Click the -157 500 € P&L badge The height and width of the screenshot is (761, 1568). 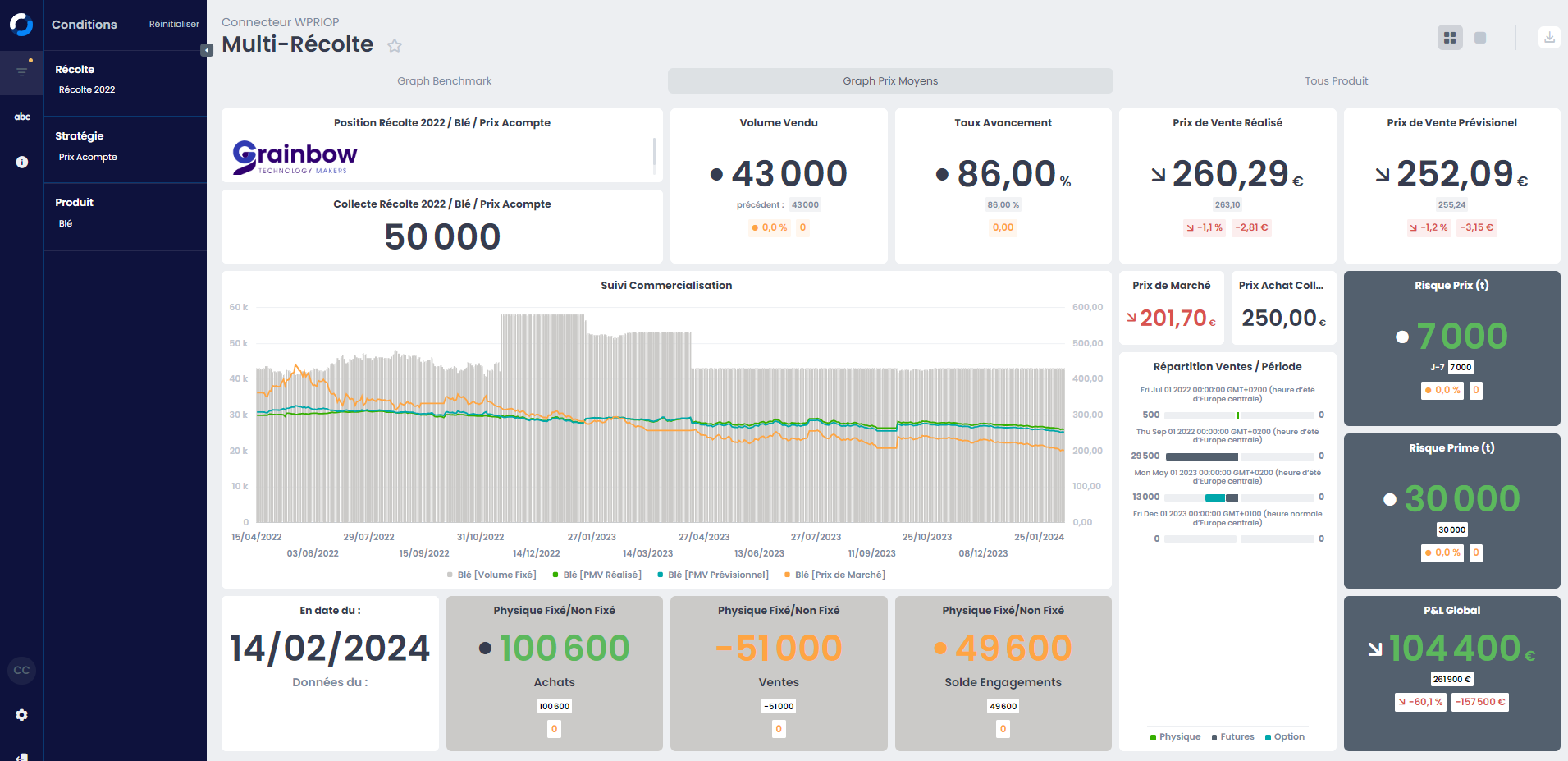[x=1480, y=703]
